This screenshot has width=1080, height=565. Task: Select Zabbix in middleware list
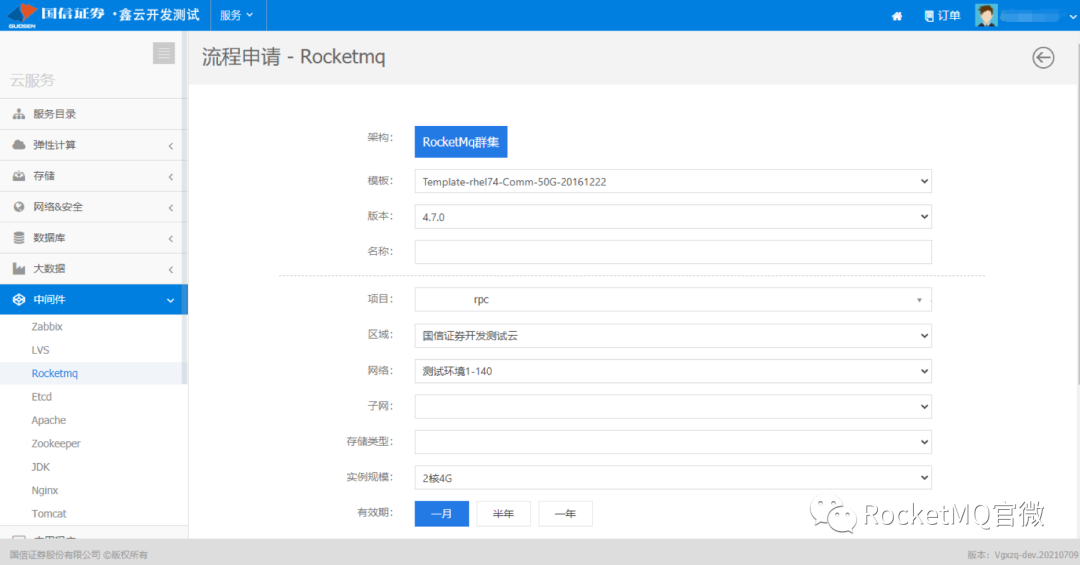coord(47,327)
